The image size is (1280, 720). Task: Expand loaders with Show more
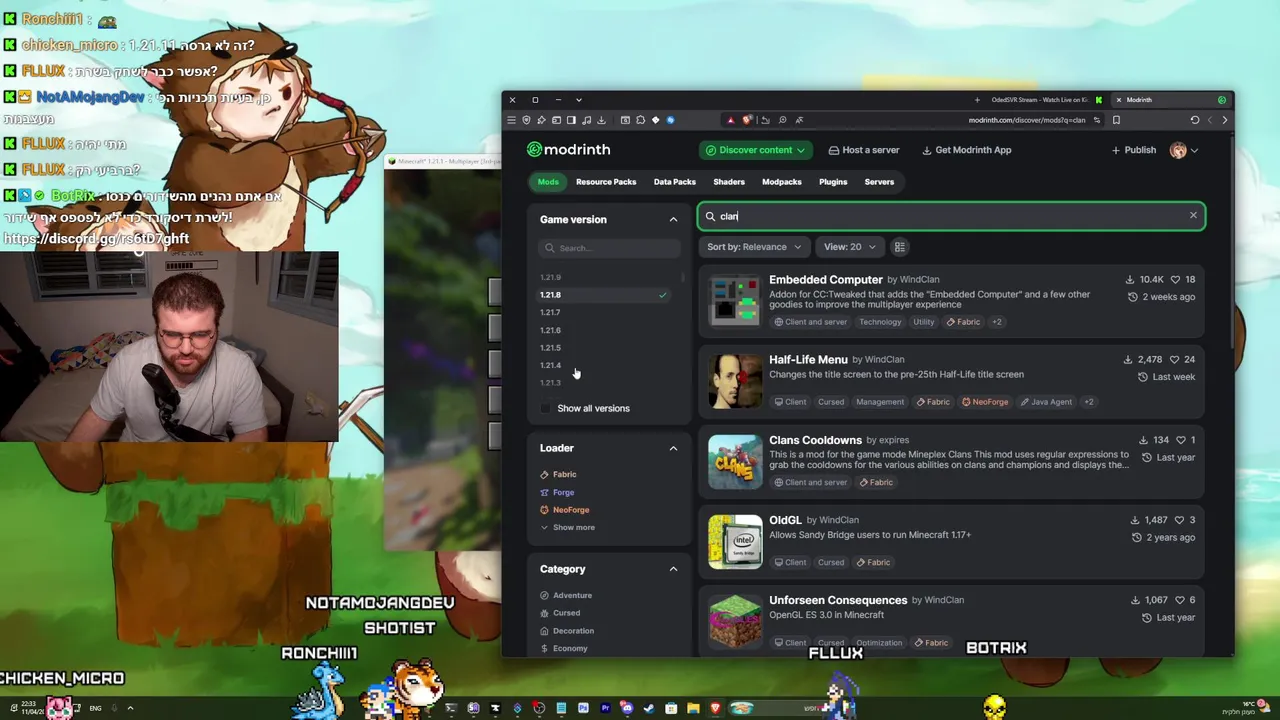pyautogui.click(x=567, y=527)
